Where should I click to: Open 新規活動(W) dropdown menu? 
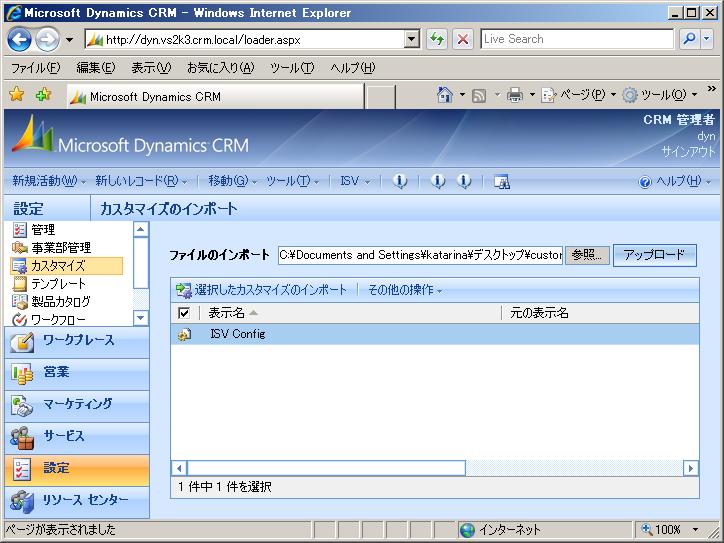pos(49,181)
